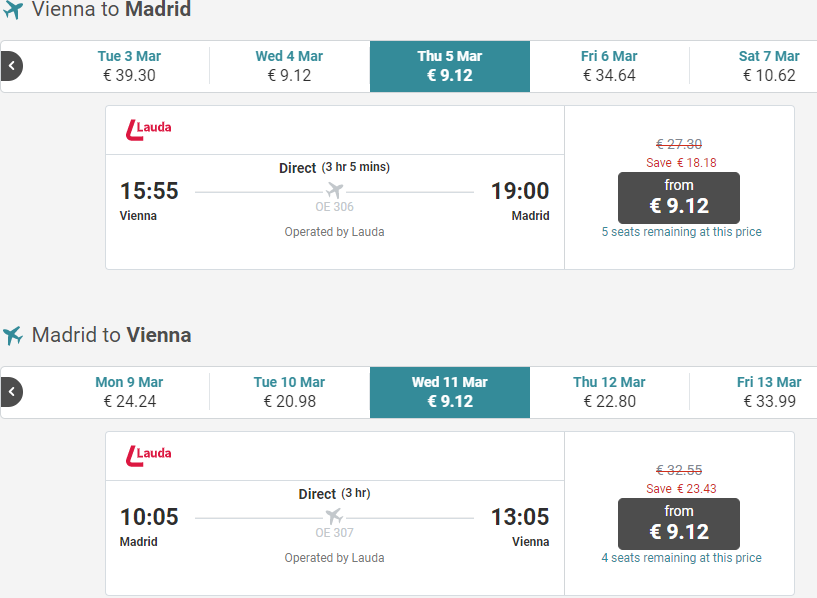Pick Thu 12 Mar return date
Image resolution: width=817 pixels, height=598 pixels.
[x=609, y=392]
